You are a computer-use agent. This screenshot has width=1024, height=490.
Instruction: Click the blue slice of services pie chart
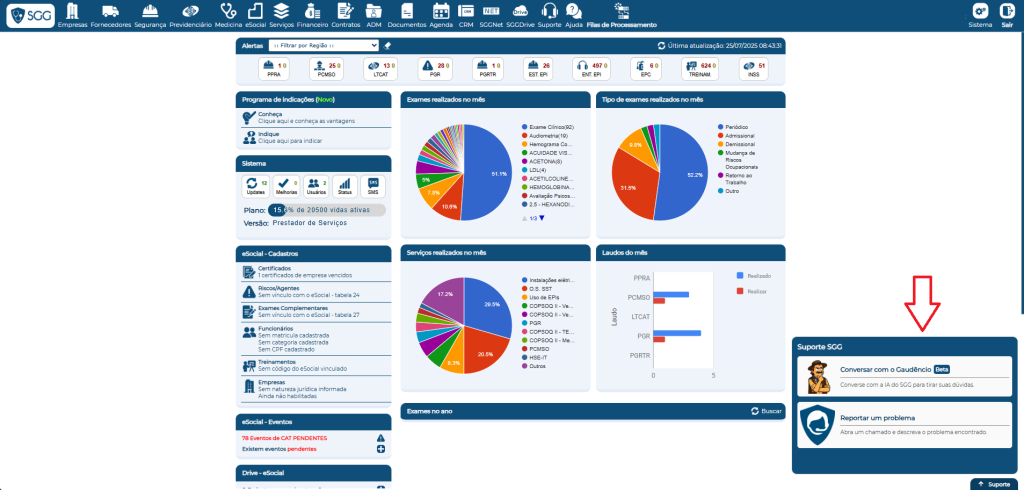[488, 308]
